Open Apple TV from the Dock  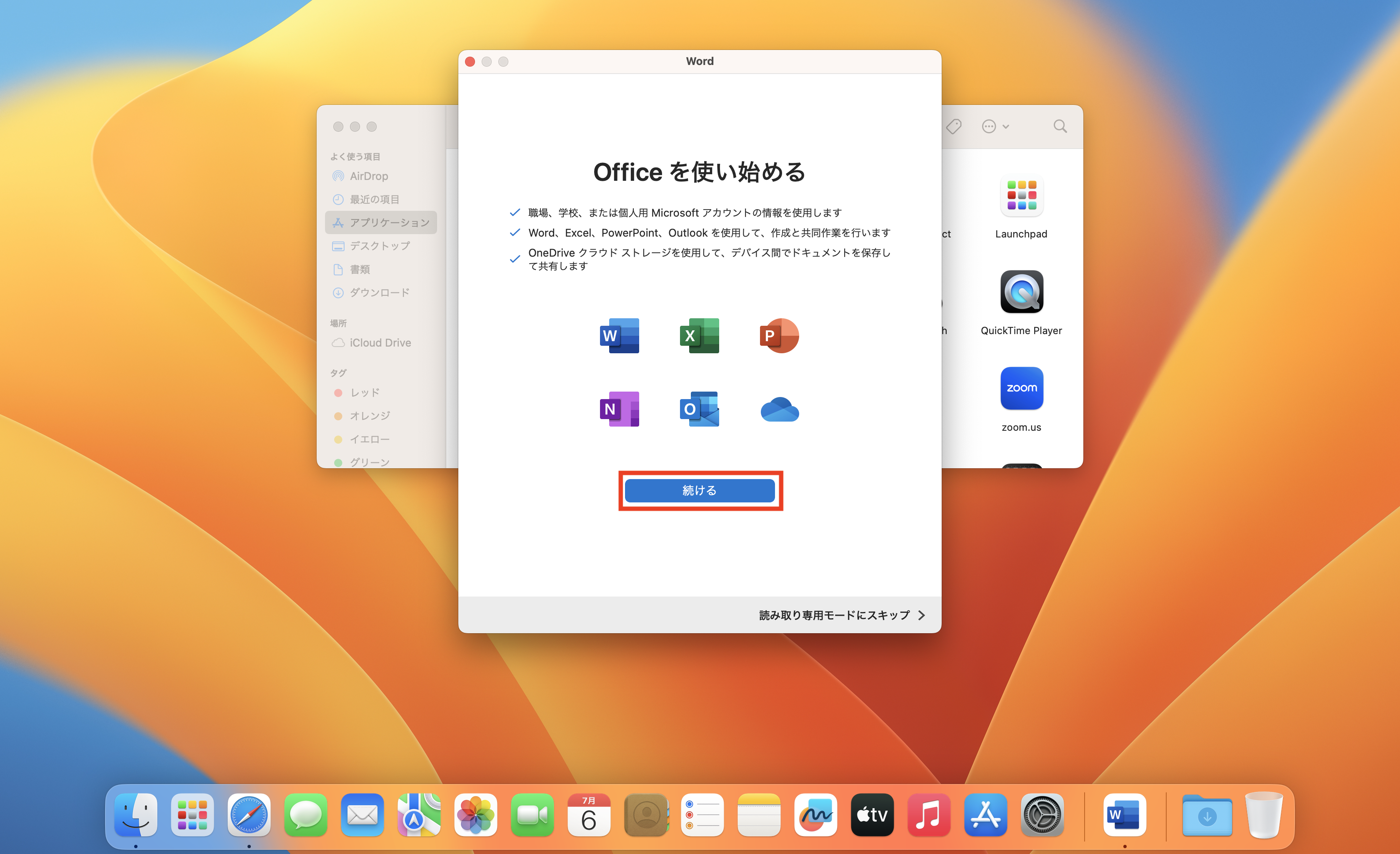click(x=872, y=815)
